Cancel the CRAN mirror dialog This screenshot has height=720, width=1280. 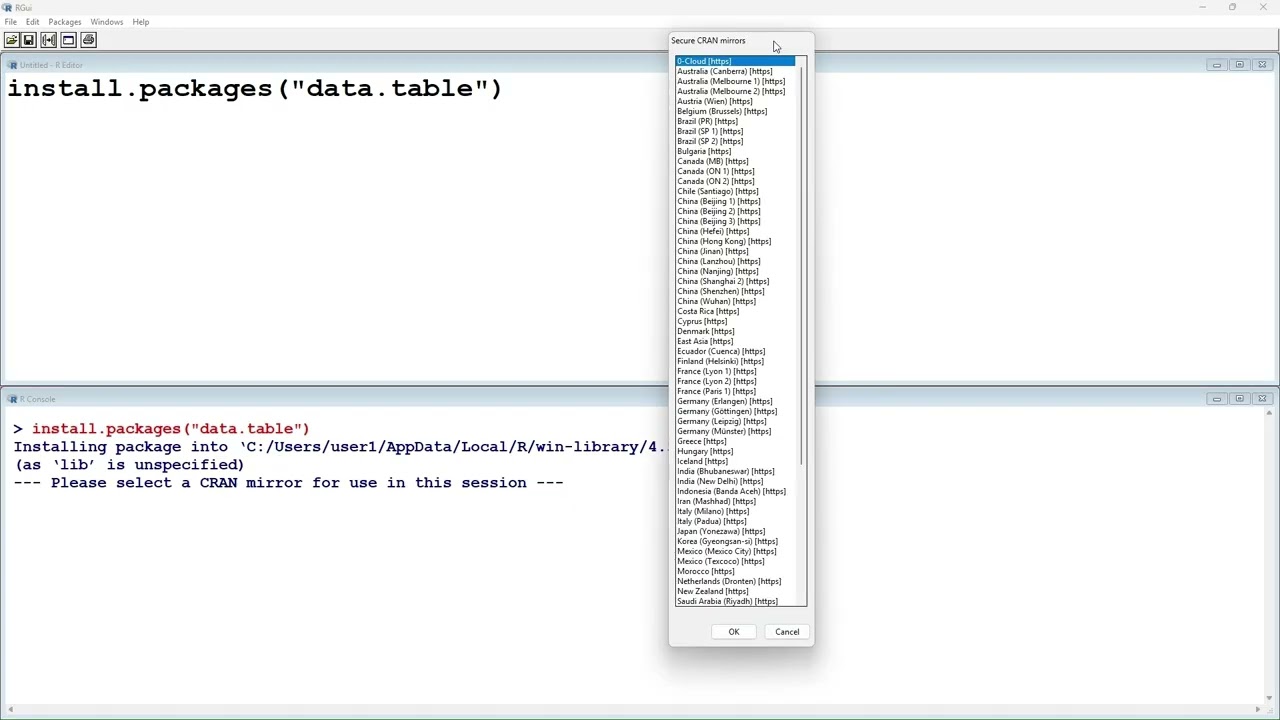(787, 632)
